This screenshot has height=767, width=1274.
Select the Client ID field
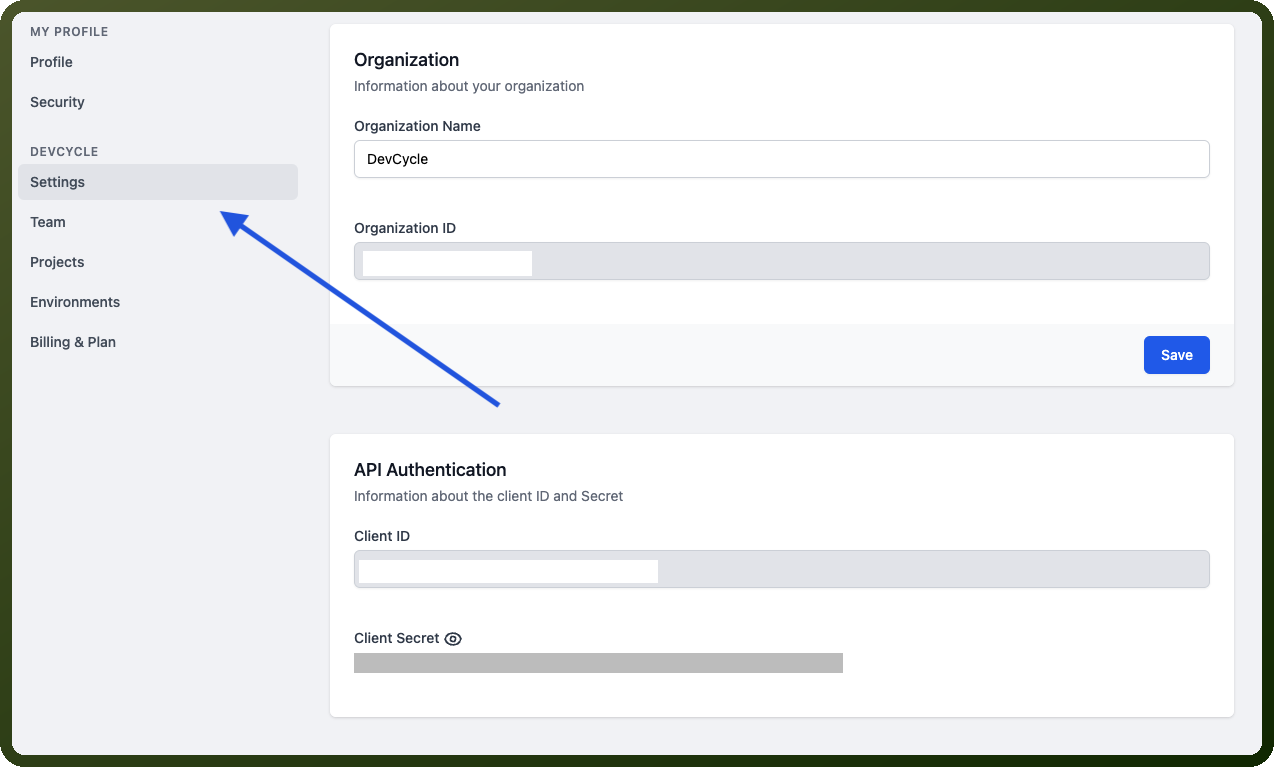click(782, 569)
